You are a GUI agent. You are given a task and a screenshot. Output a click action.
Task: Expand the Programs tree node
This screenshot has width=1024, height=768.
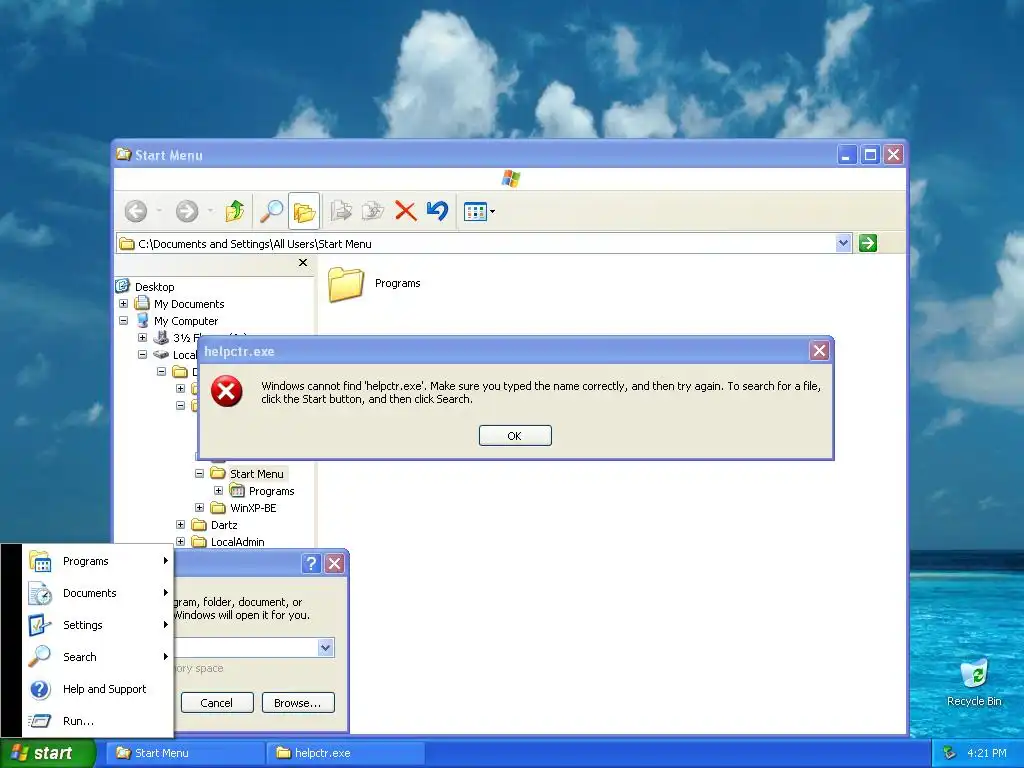pos(218,490)
